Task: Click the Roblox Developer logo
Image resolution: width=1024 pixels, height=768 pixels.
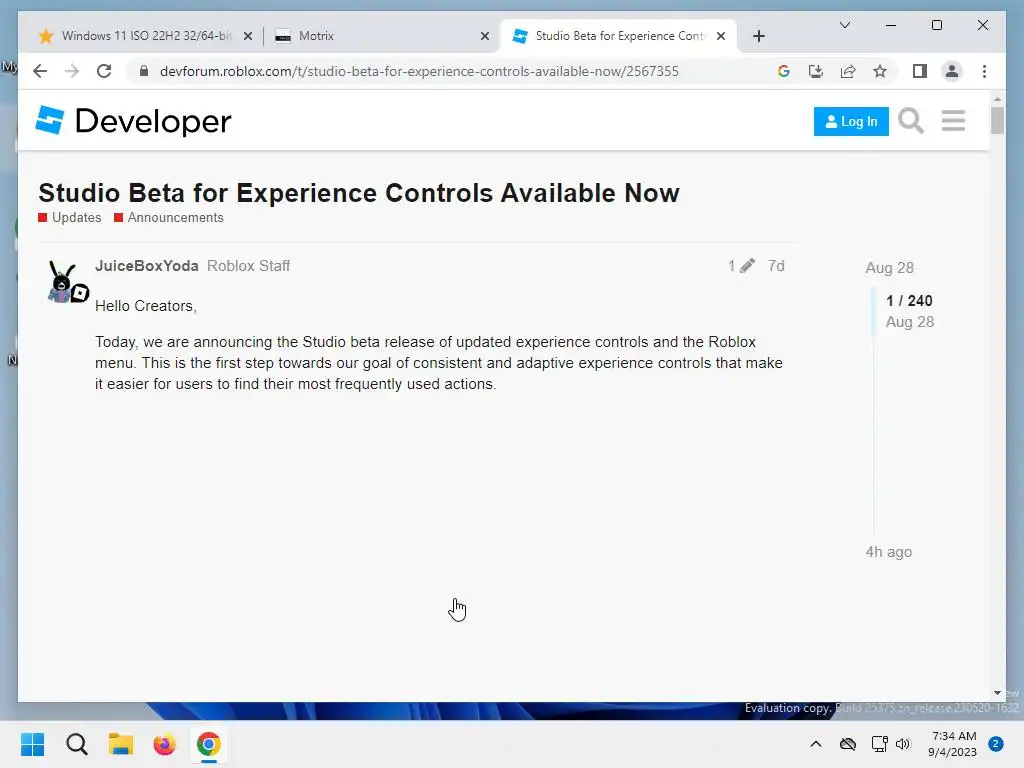Action: click(x=134, y=121)
